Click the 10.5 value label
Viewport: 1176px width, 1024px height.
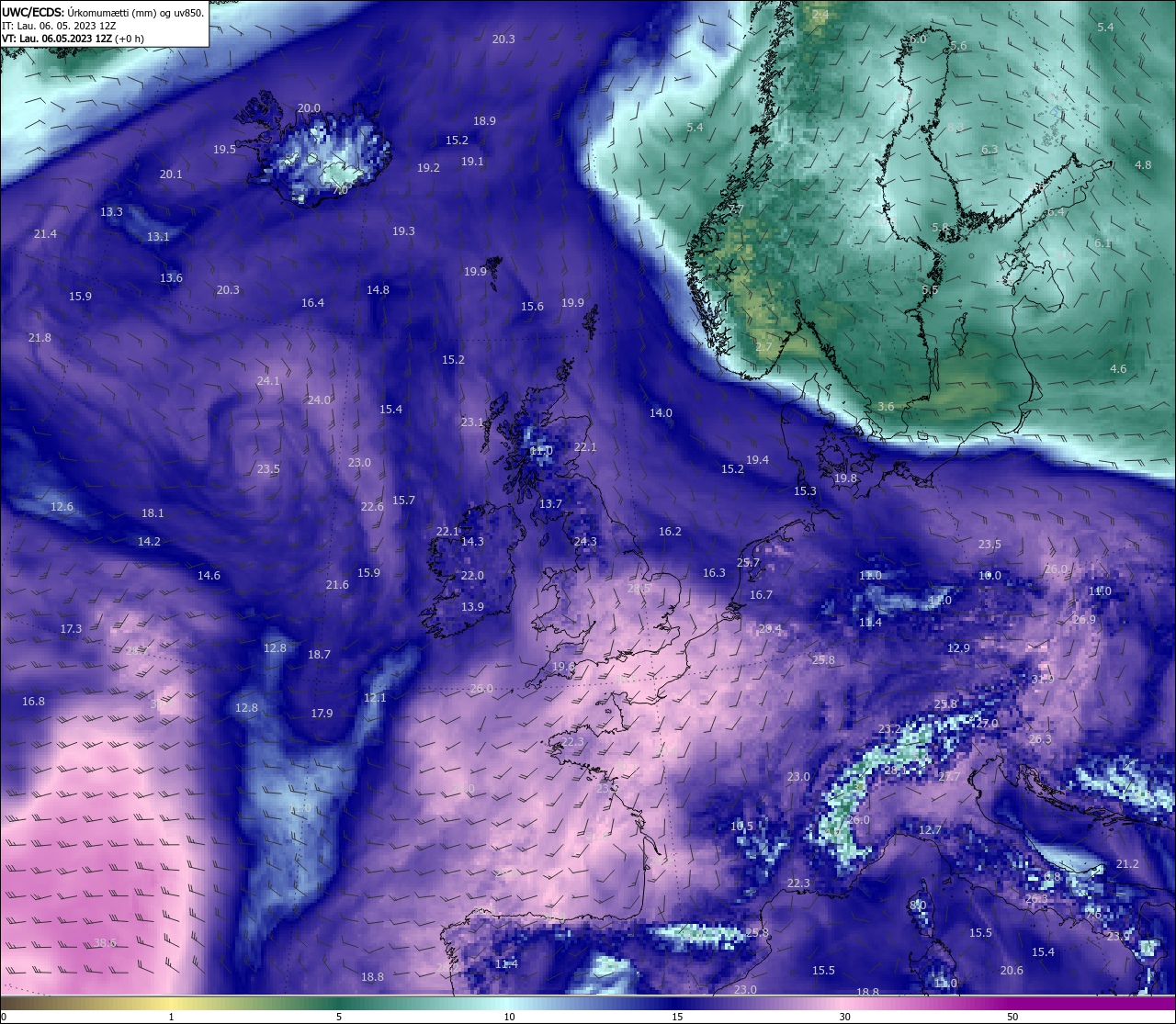741,826
